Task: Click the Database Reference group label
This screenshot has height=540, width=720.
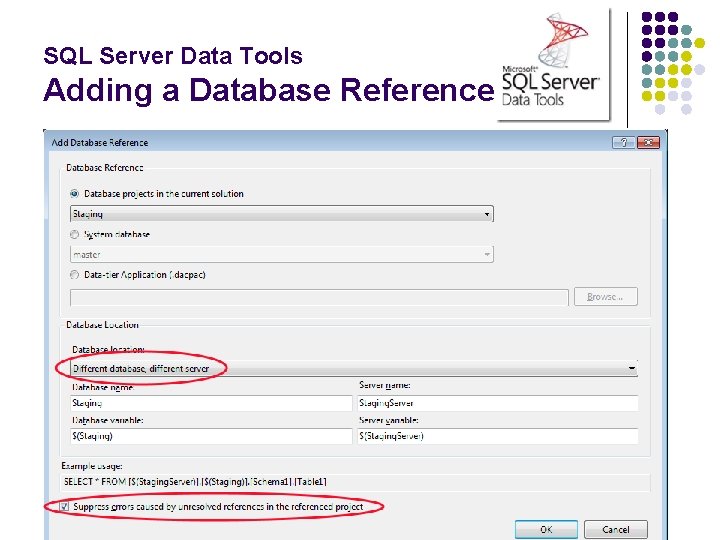Action: (105, 168)
